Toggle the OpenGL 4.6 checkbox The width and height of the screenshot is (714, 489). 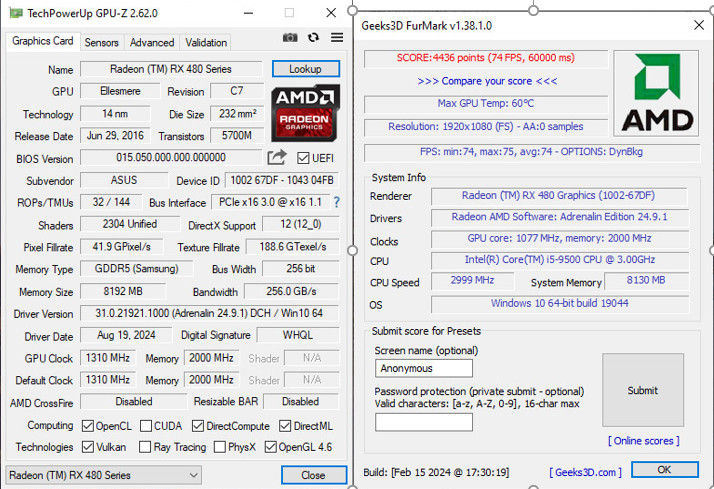pyautogui.click(x=270, y=447)
